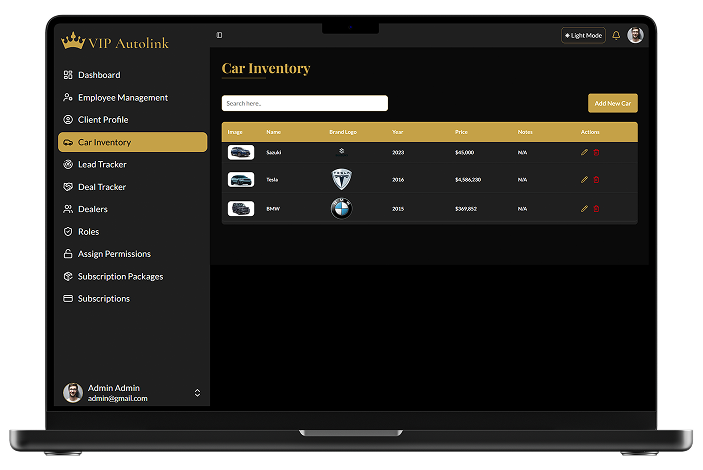Open Lead Tracker from the sidebar

pyautogui.click(x=102, y=164)
